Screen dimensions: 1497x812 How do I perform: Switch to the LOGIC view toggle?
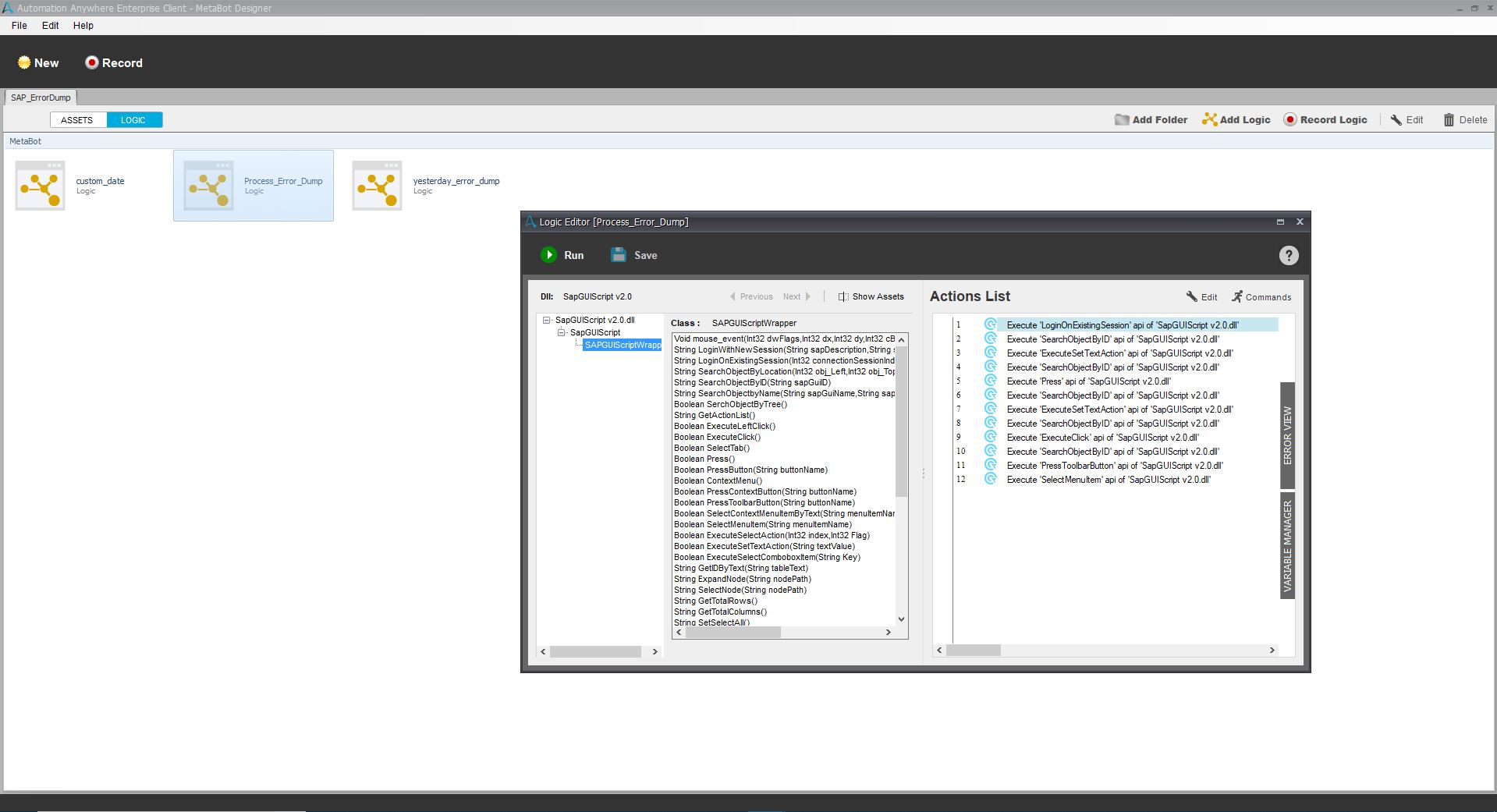click(133, 119)
